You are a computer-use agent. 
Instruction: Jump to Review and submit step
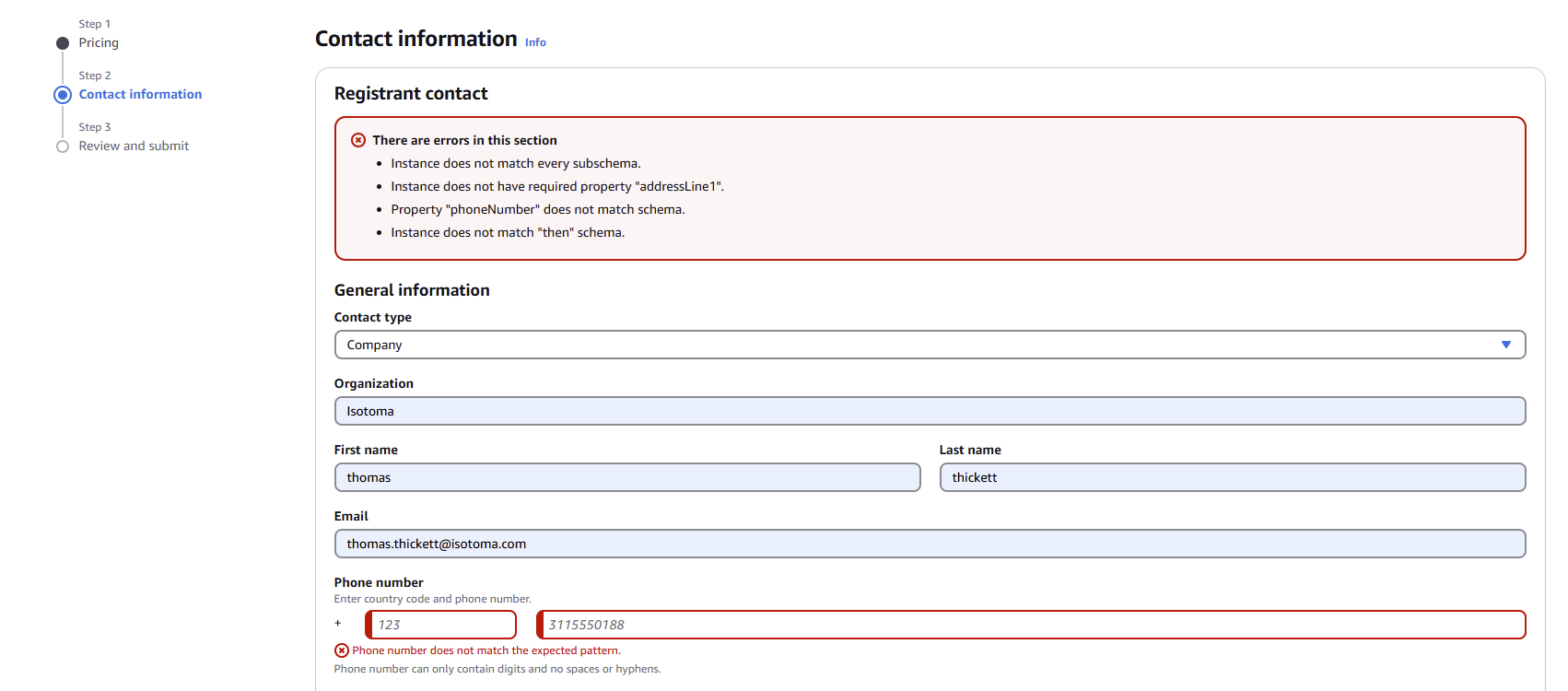tap(134, 146)
